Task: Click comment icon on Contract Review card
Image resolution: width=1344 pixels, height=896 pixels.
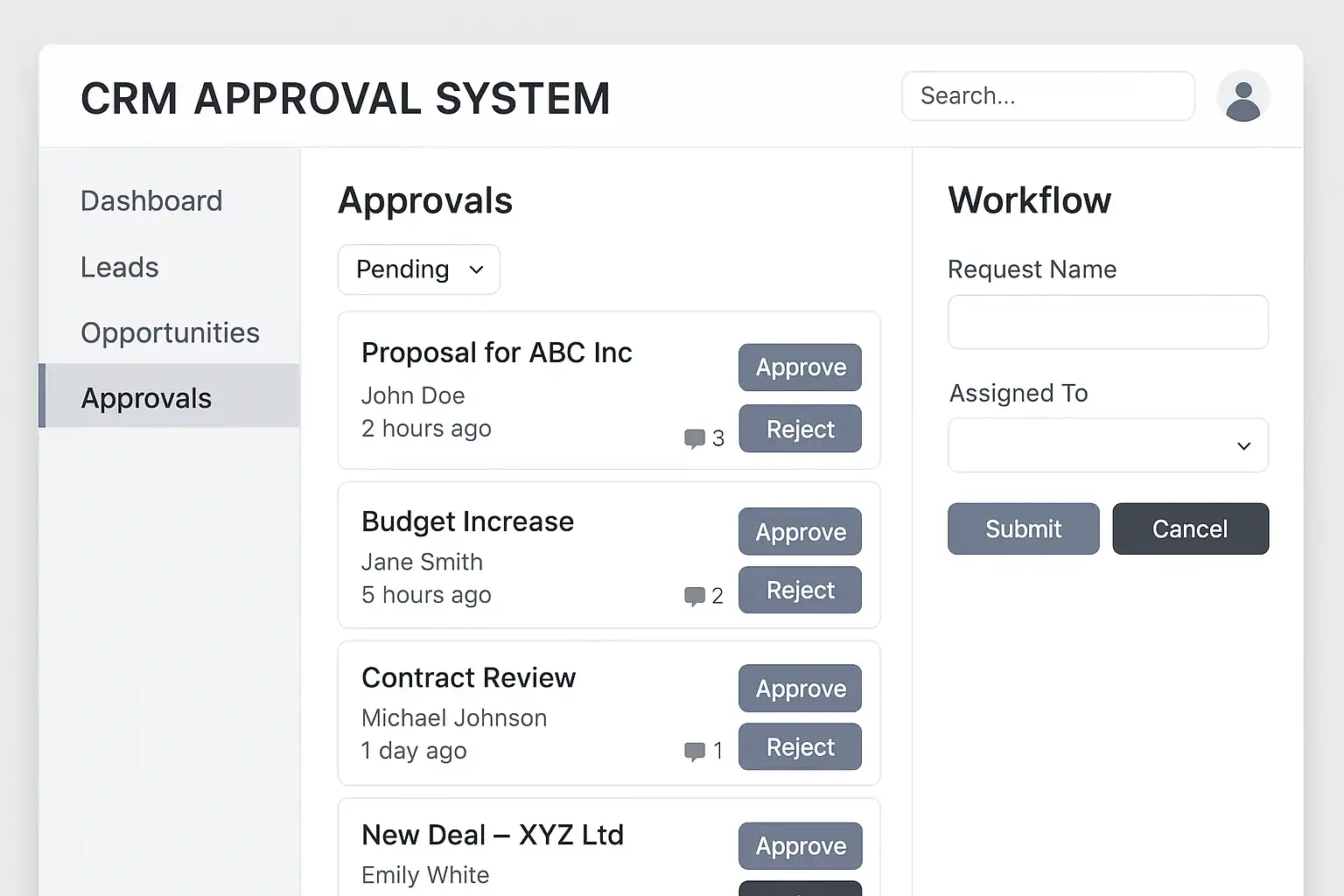Action: (x=695, y=752)
